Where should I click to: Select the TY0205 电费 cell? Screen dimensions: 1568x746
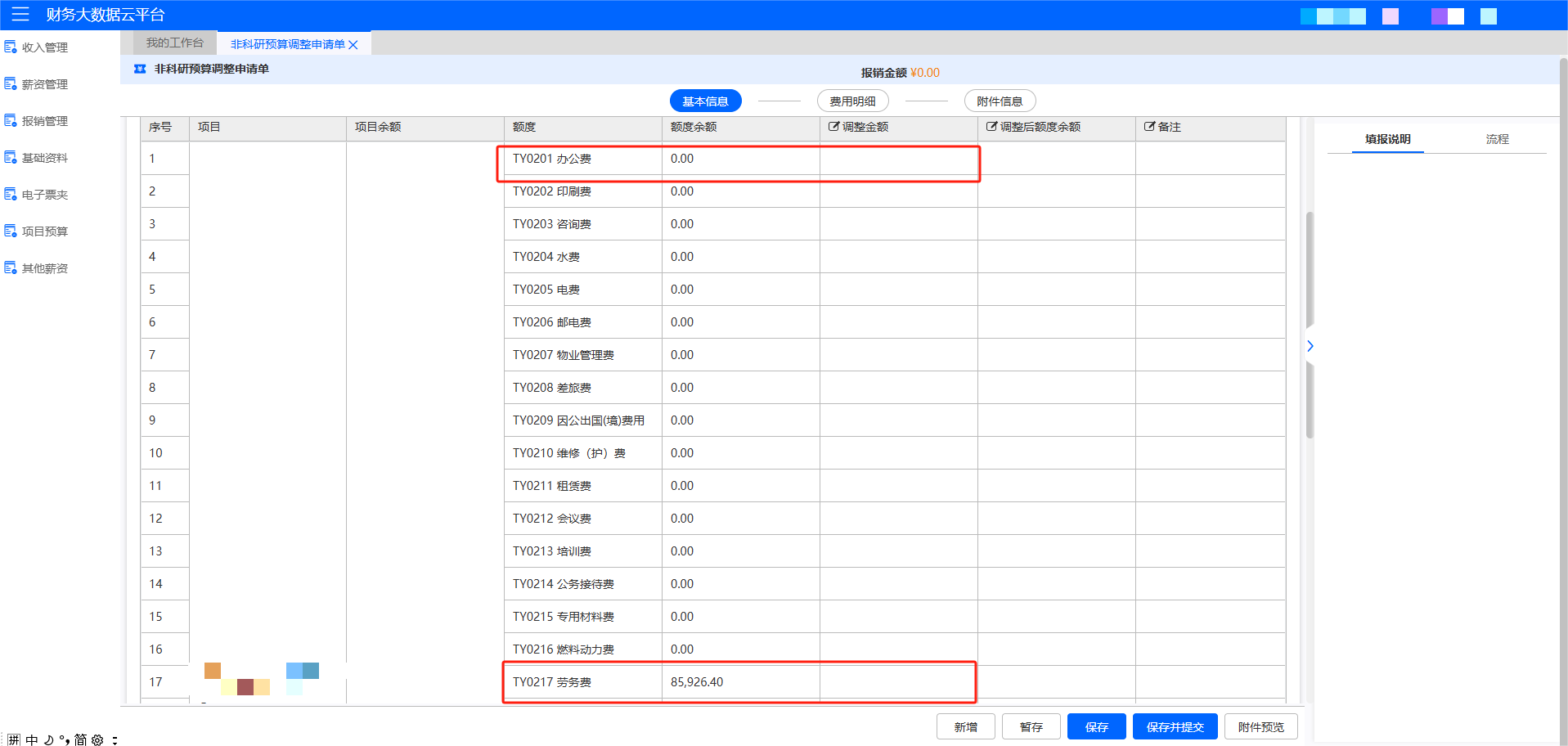582,290
